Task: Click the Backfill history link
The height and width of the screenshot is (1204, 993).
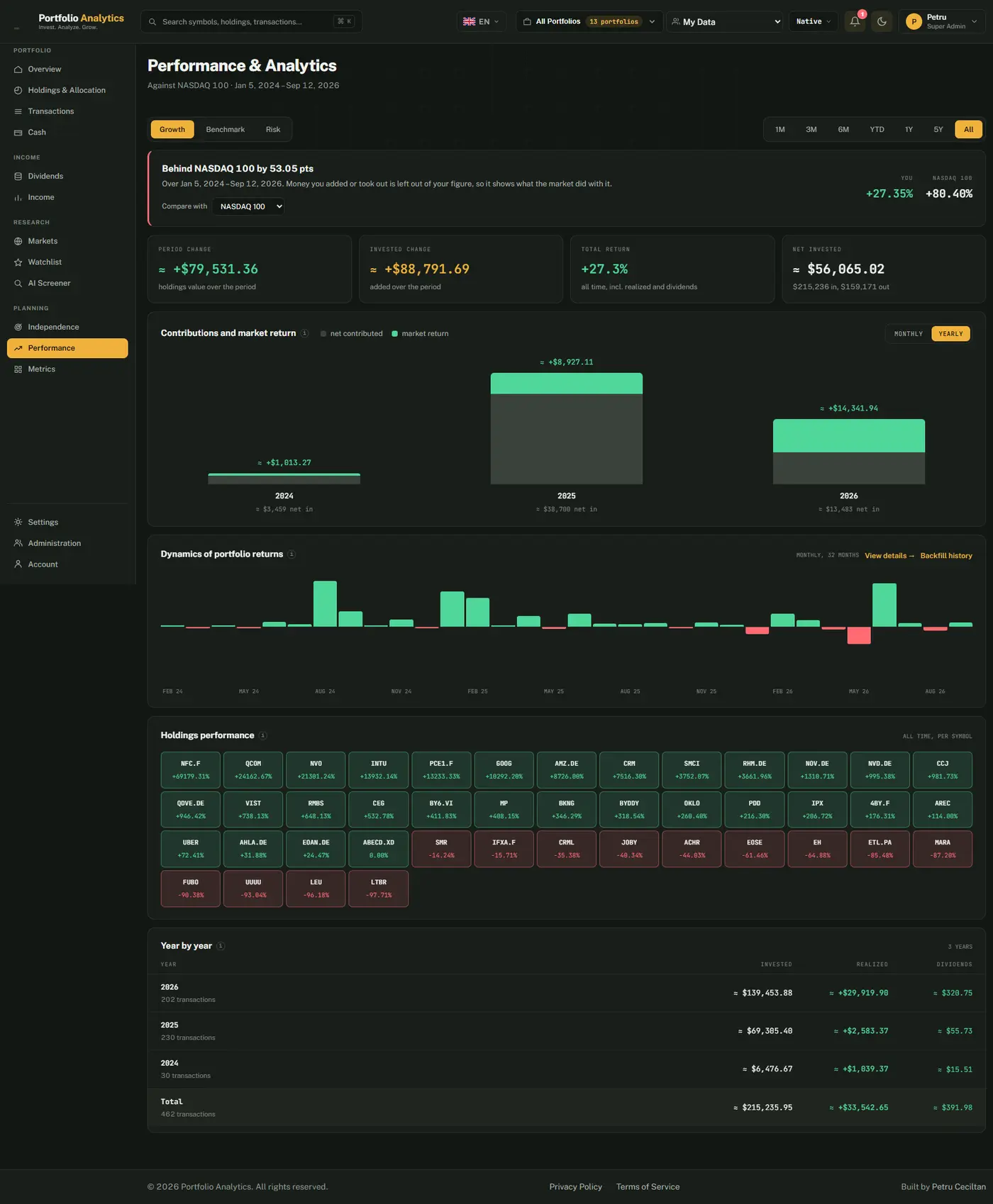Action: [946, 556]
